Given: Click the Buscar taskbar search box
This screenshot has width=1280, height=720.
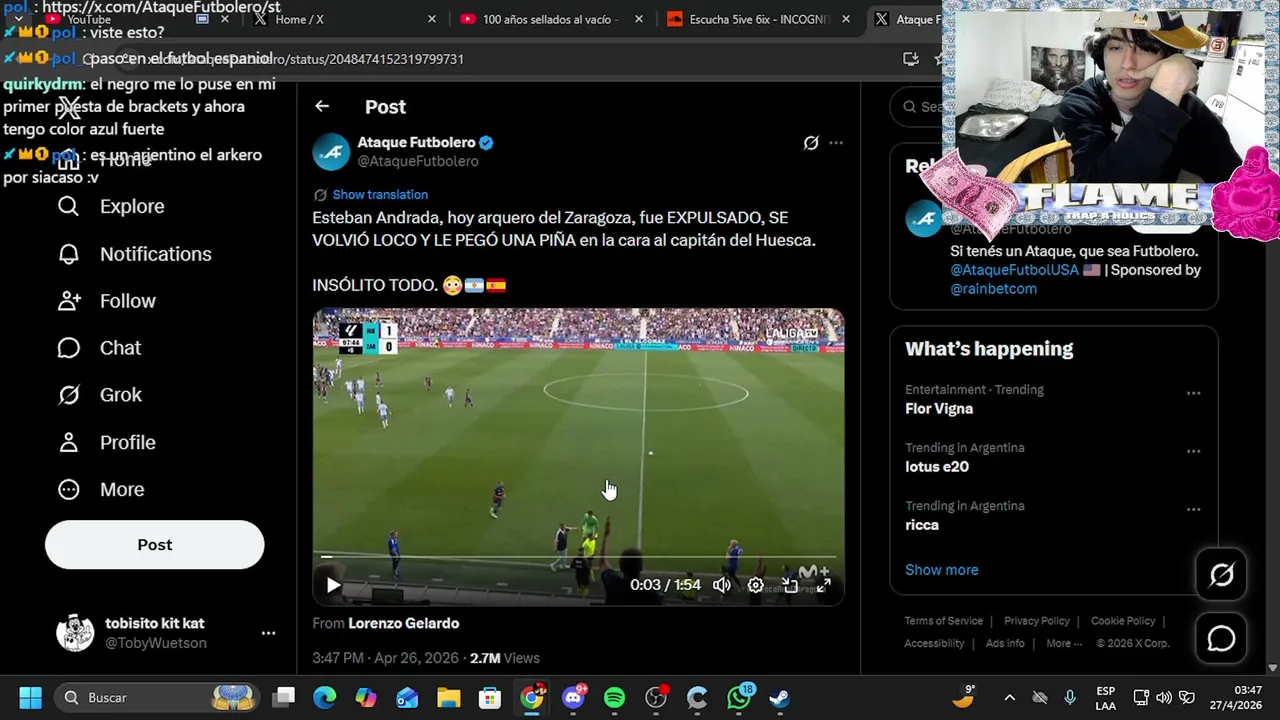Looking at the screenshot, I should point(157,698).
